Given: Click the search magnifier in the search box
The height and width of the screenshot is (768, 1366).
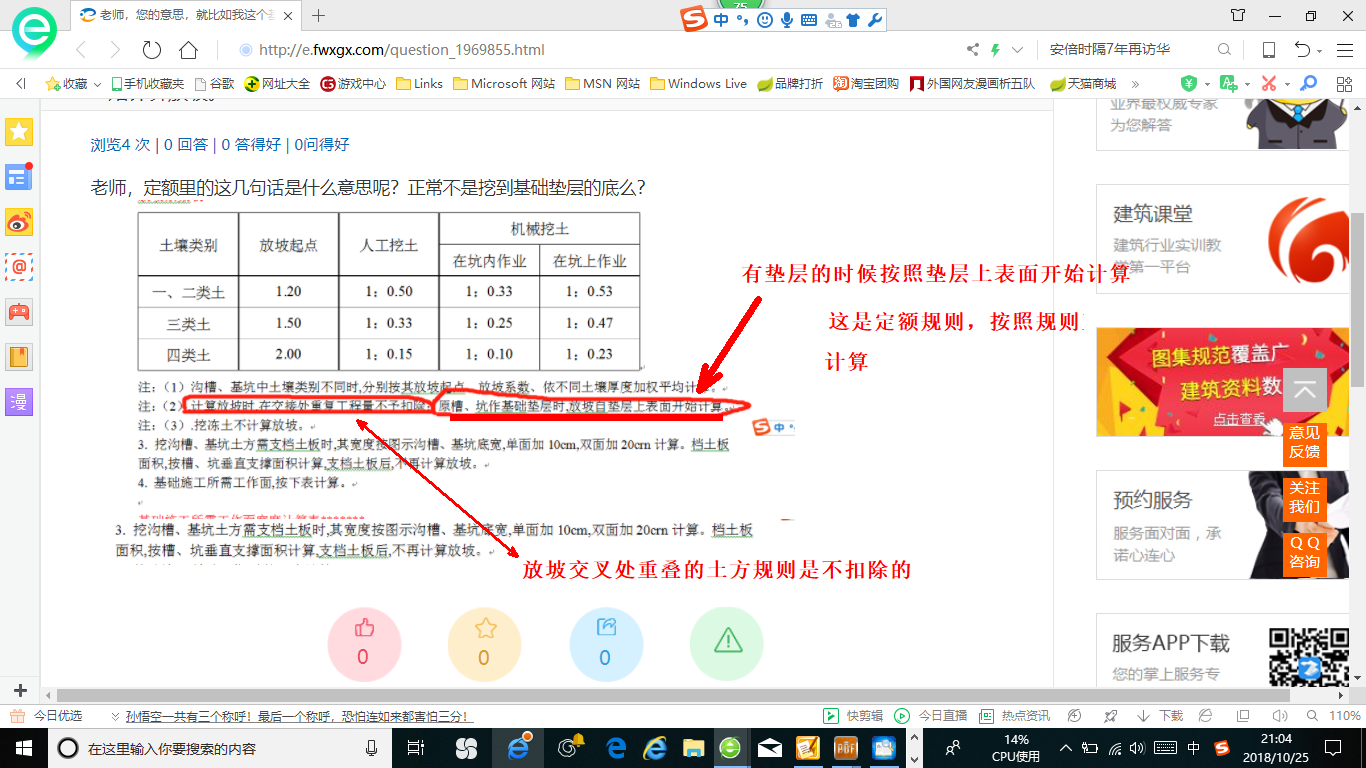Looking at the screenshot, I should [1224, 50].
